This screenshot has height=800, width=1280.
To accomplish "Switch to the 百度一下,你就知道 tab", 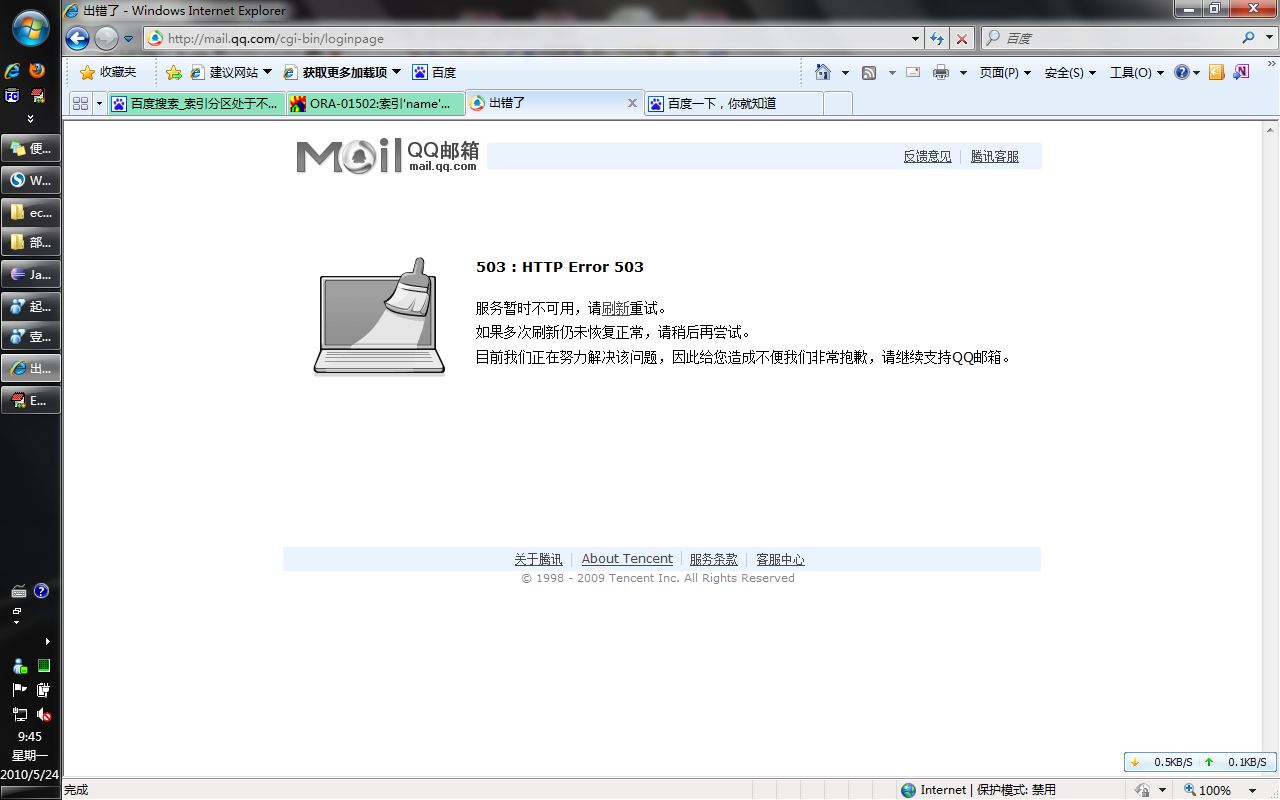I will [x=733, y=103].
